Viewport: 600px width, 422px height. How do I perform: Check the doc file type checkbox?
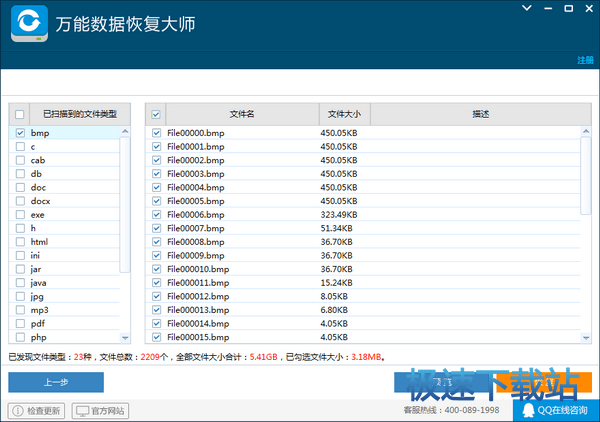tap(20, 187)
